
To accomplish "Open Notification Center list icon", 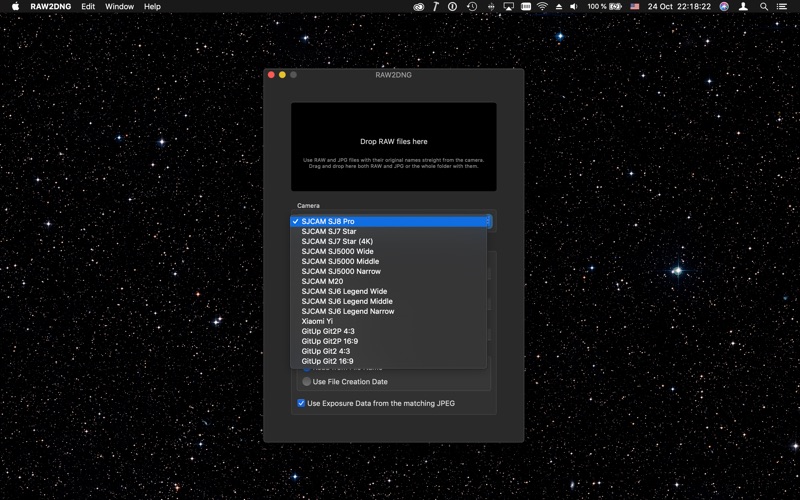I will [782, 7].
